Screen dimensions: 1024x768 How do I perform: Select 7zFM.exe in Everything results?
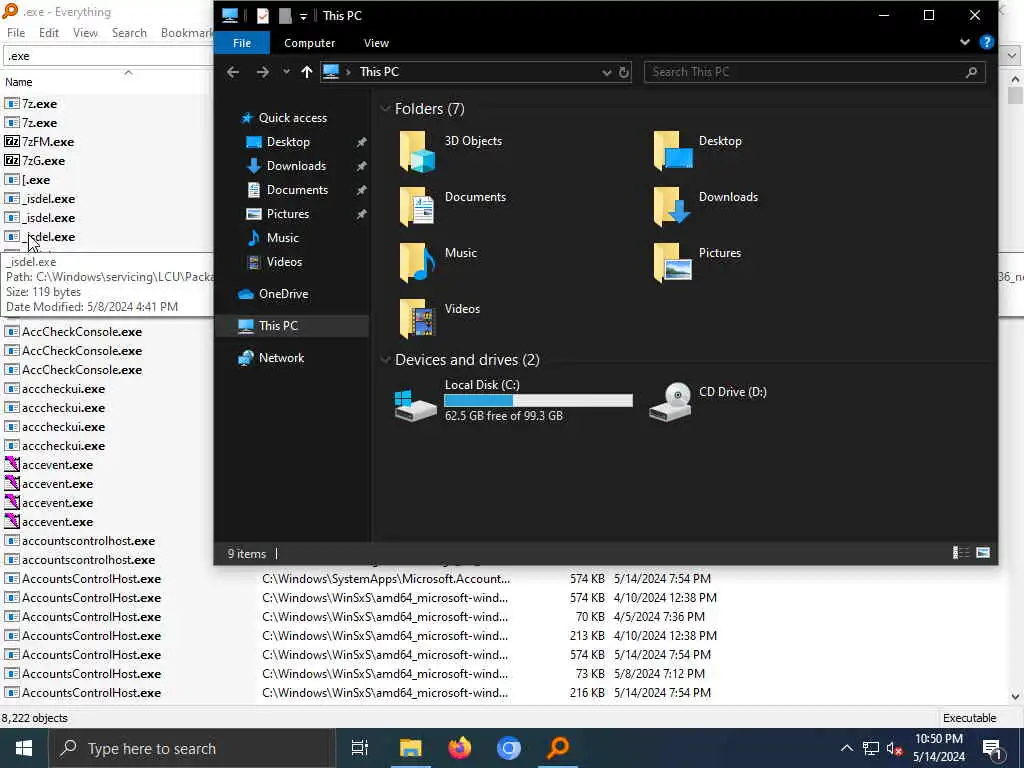click(48, 142)
